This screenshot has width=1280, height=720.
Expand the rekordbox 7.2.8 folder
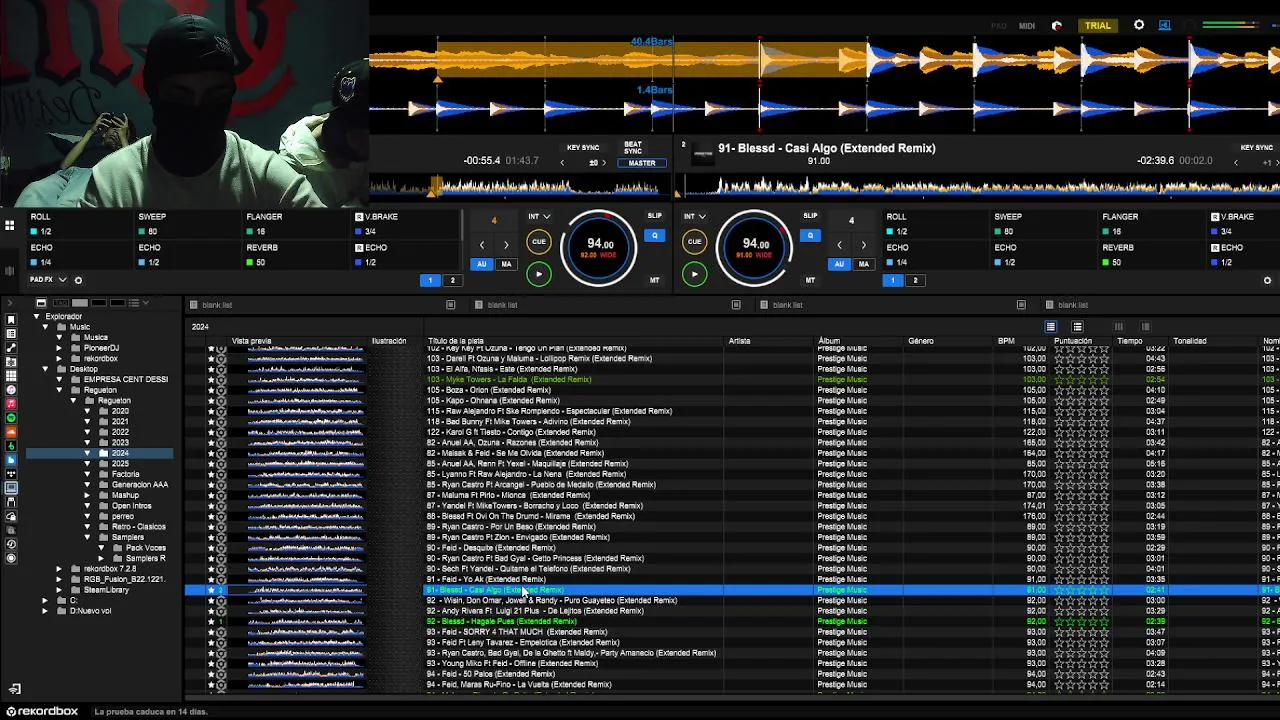pos(59,569)
